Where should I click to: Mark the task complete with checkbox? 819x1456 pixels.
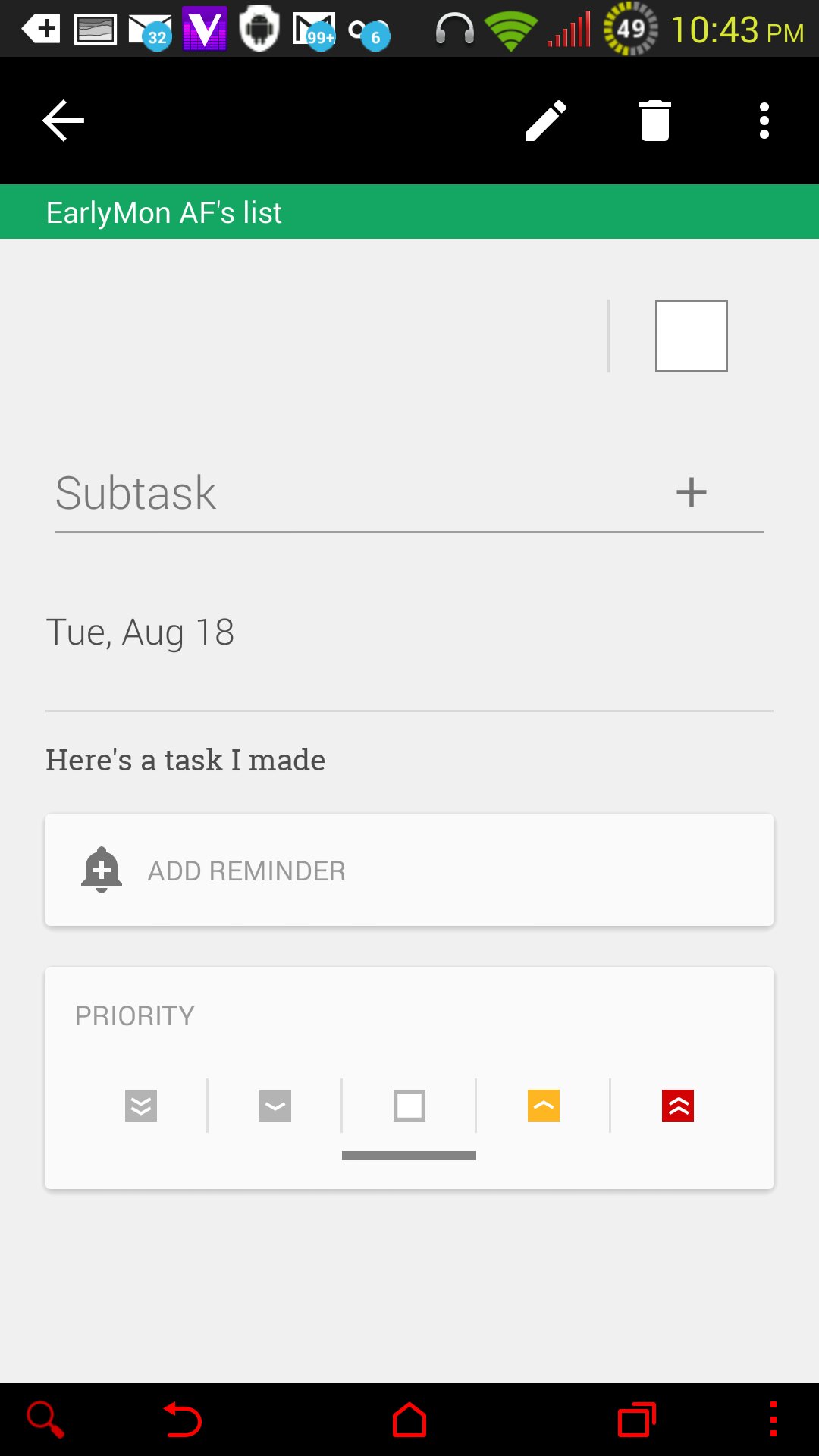(x=691, y=336)
